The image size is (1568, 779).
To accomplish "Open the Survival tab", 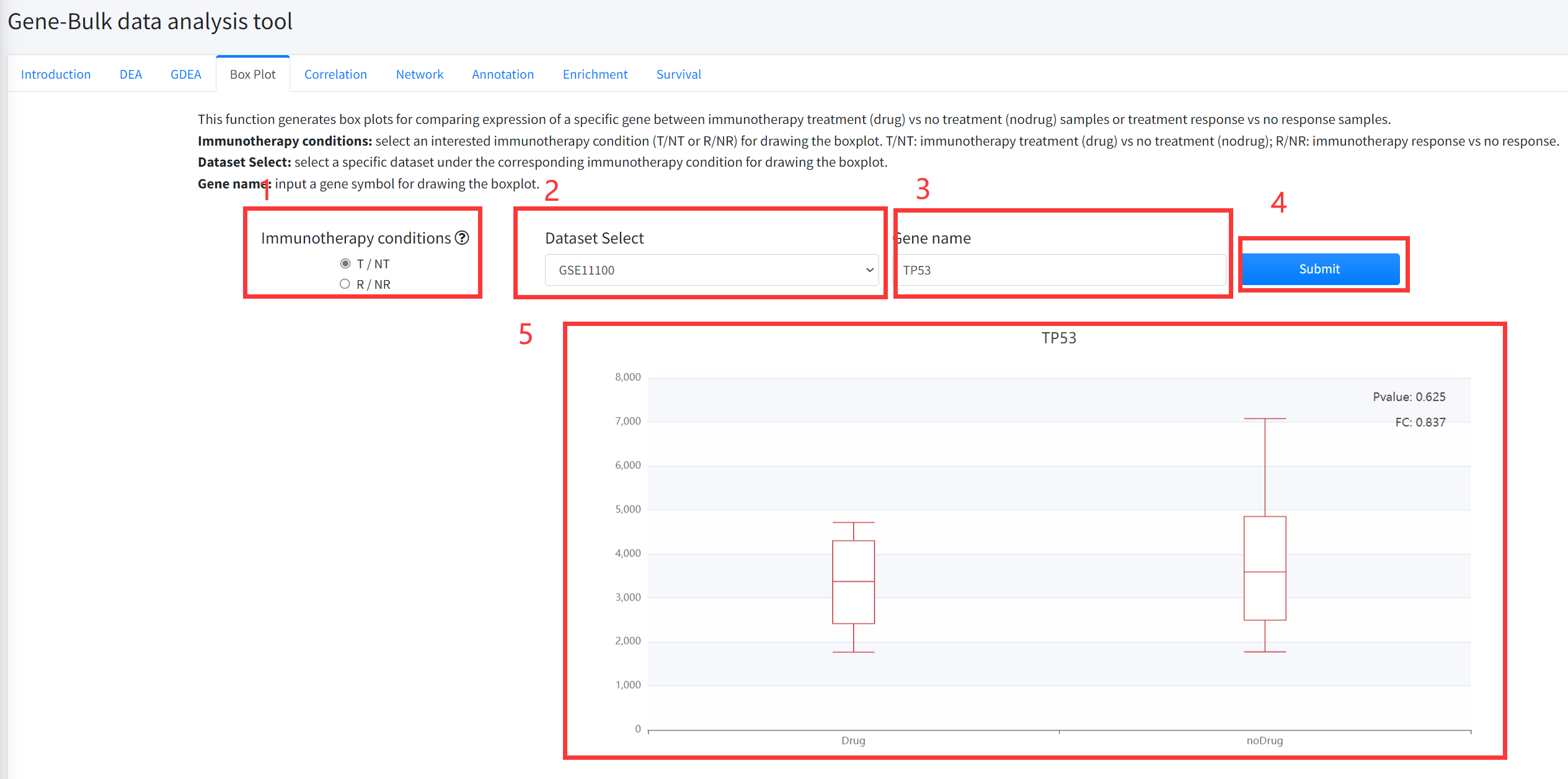I will pyautogui.click(x=679, y=74).
